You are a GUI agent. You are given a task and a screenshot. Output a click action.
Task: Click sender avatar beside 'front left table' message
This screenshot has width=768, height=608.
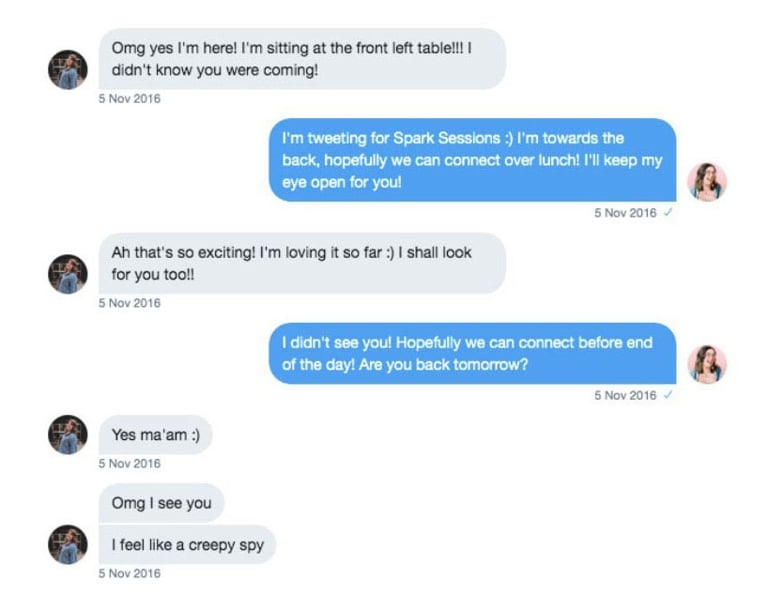[68, 70]
